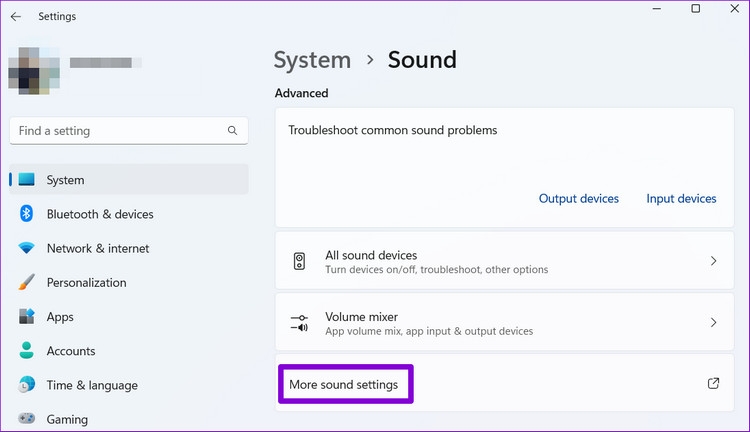This screenshot has height=432, width=750.
Task: Click the Time & language globe icon
Action: click(x=26, y=385)
